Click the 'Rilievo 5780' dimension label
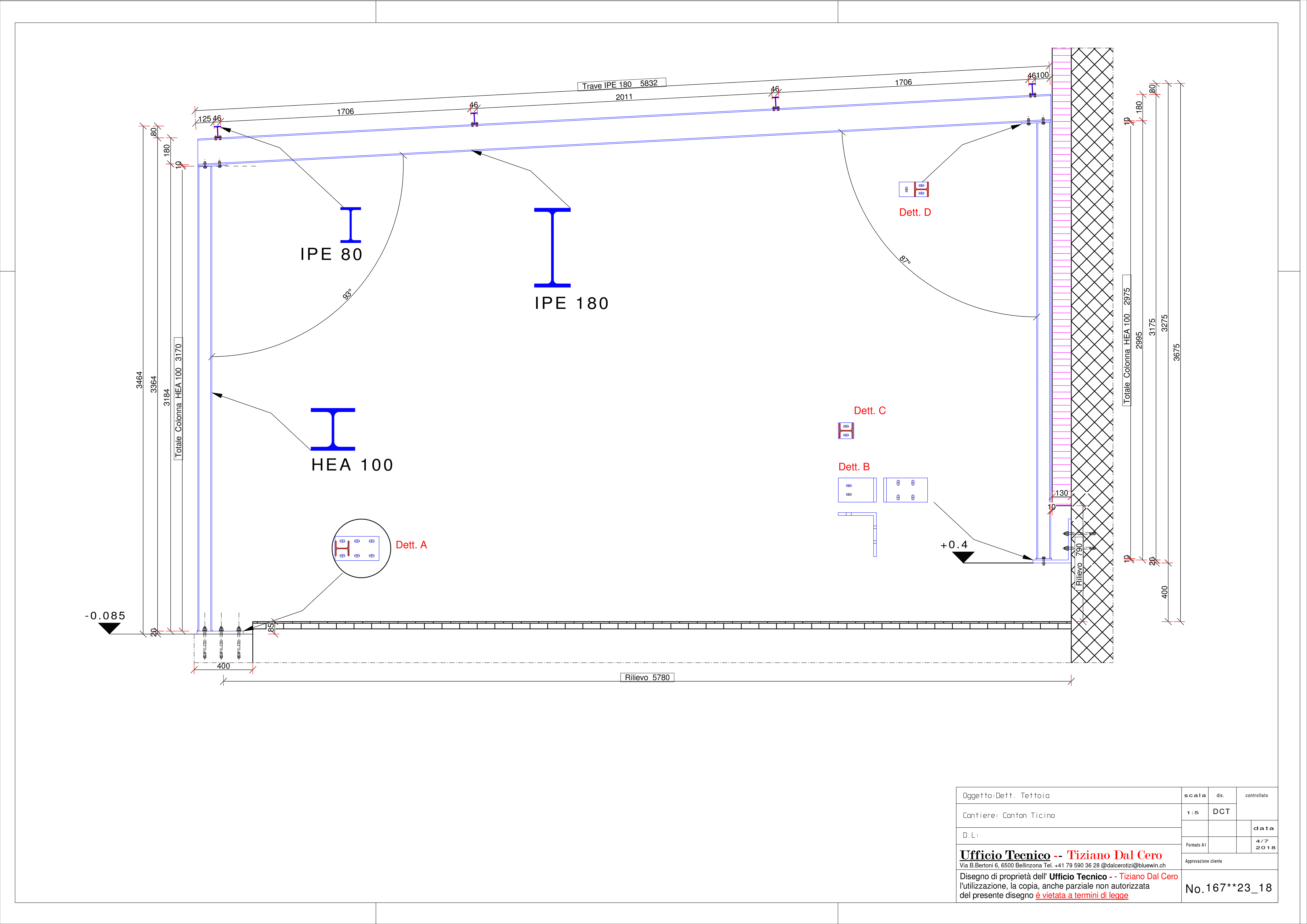This screenshot has width=1307, height=924. [x=647, y=677]
